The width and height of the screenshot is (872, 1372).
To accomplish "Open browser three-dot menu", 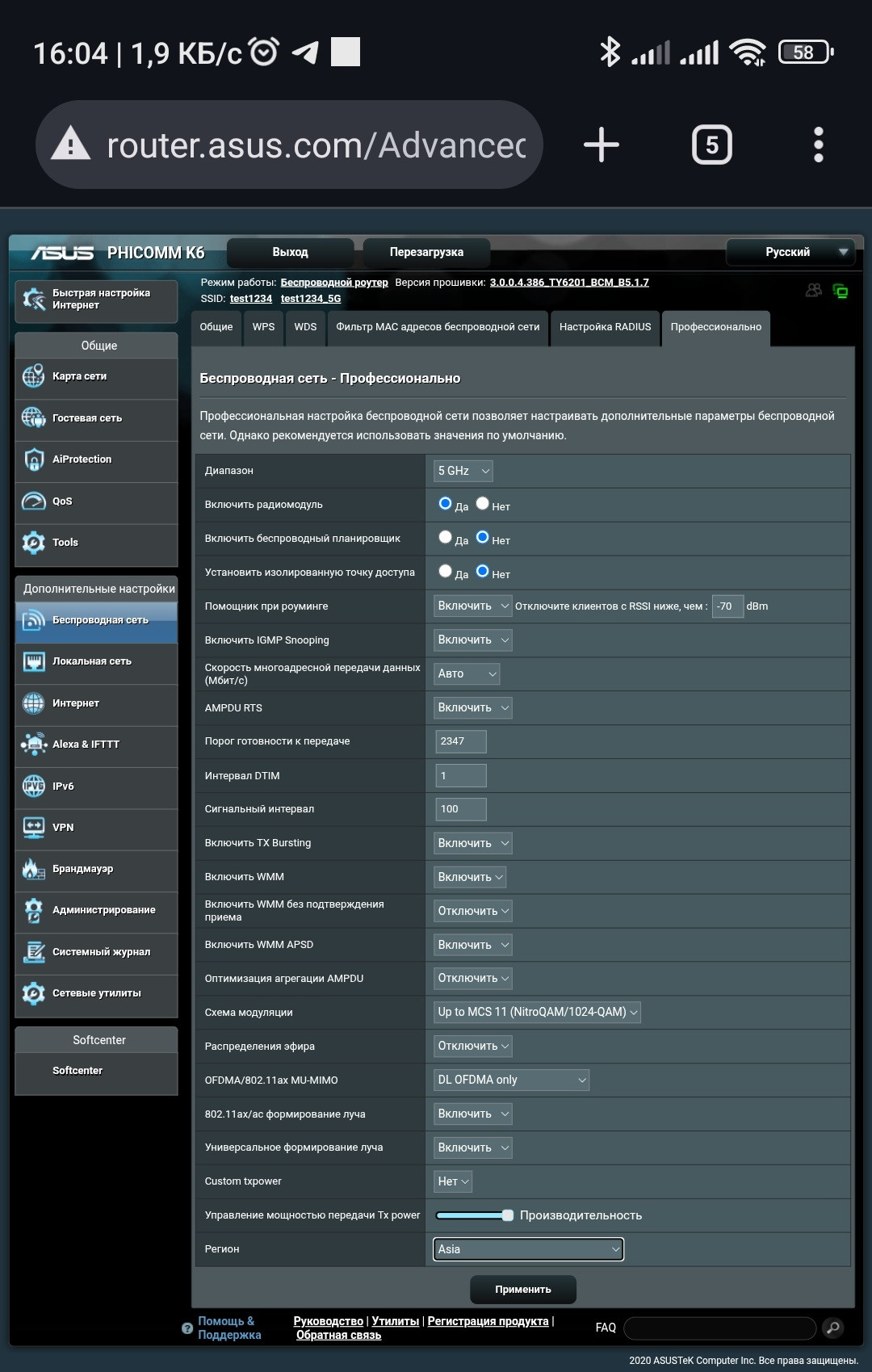I will point(818,145).
